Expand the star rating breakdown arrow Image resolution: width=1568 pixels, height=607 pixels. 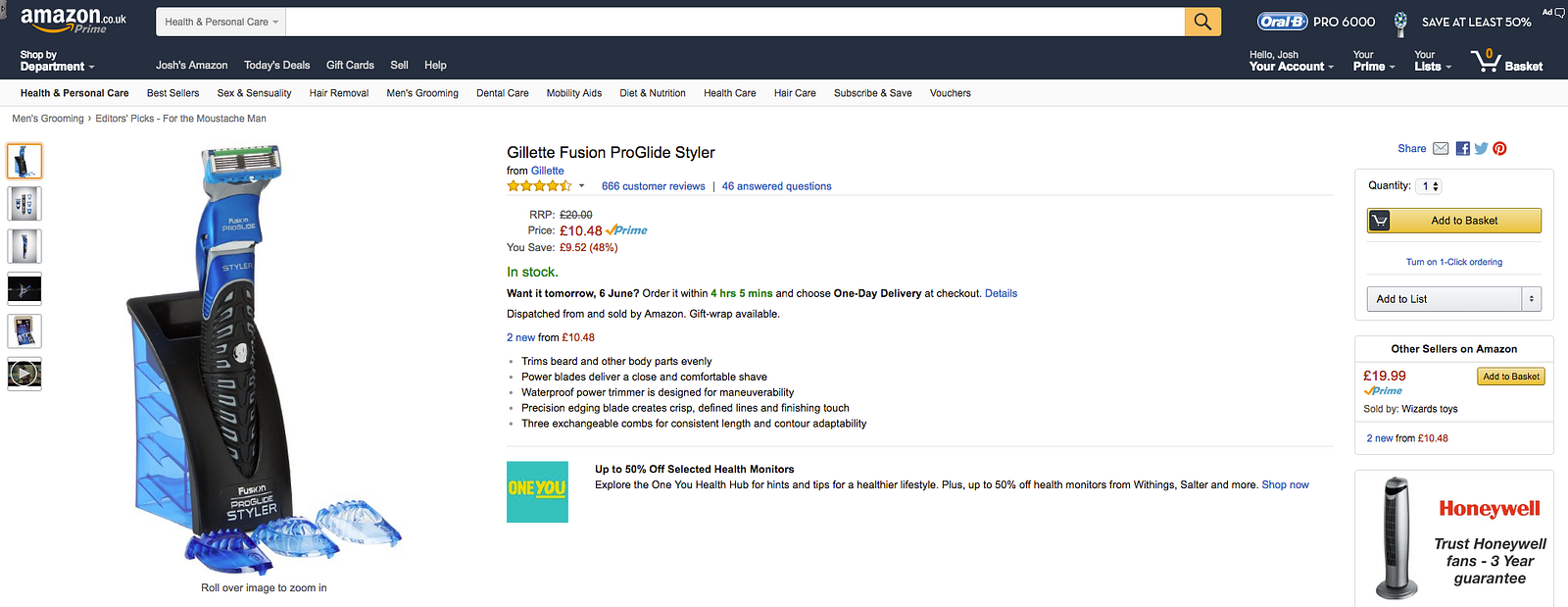pos(581,186)
